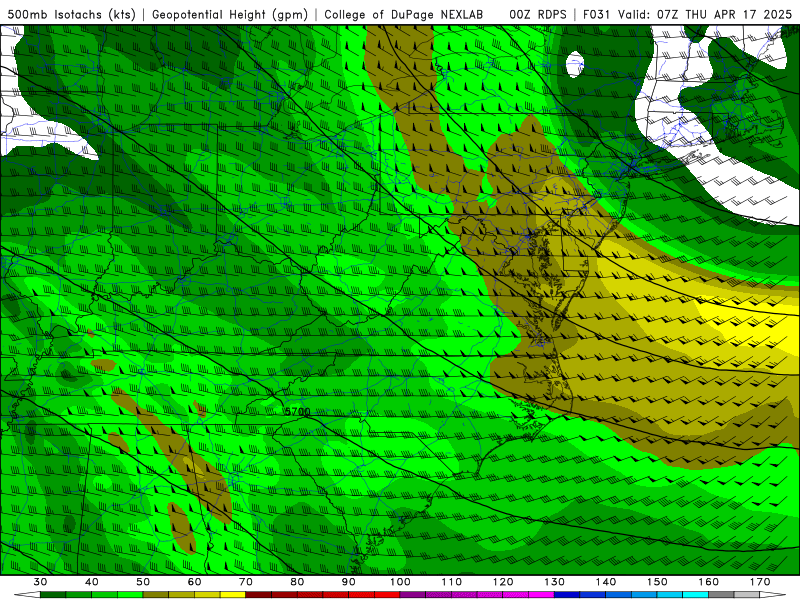Click the '30' color scale label
Image resolution: width=800 pixels, height=600 pixels.
coord(40,582)
